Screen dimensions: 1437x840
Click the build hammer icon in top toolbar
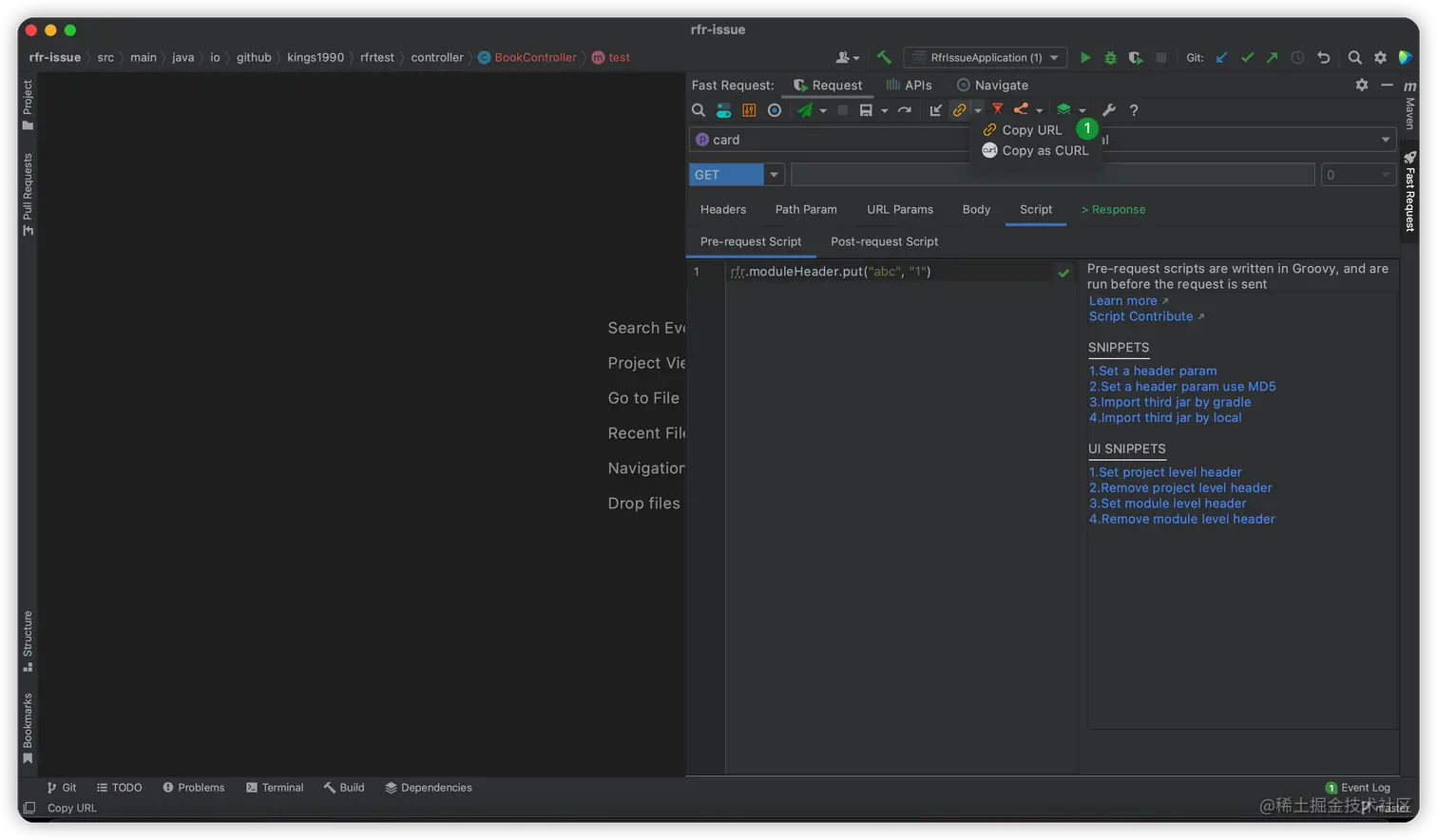click(x=884, y=58)
